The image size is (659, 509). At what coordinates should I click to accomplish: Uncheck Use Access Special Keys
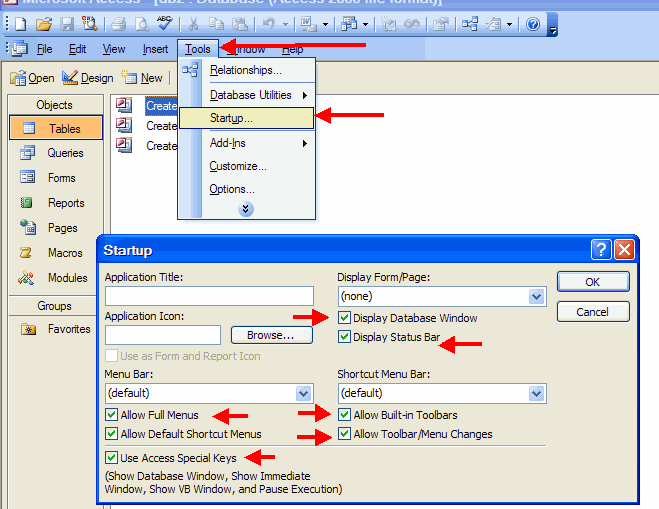pyautogui.click(x=111, y=457)
